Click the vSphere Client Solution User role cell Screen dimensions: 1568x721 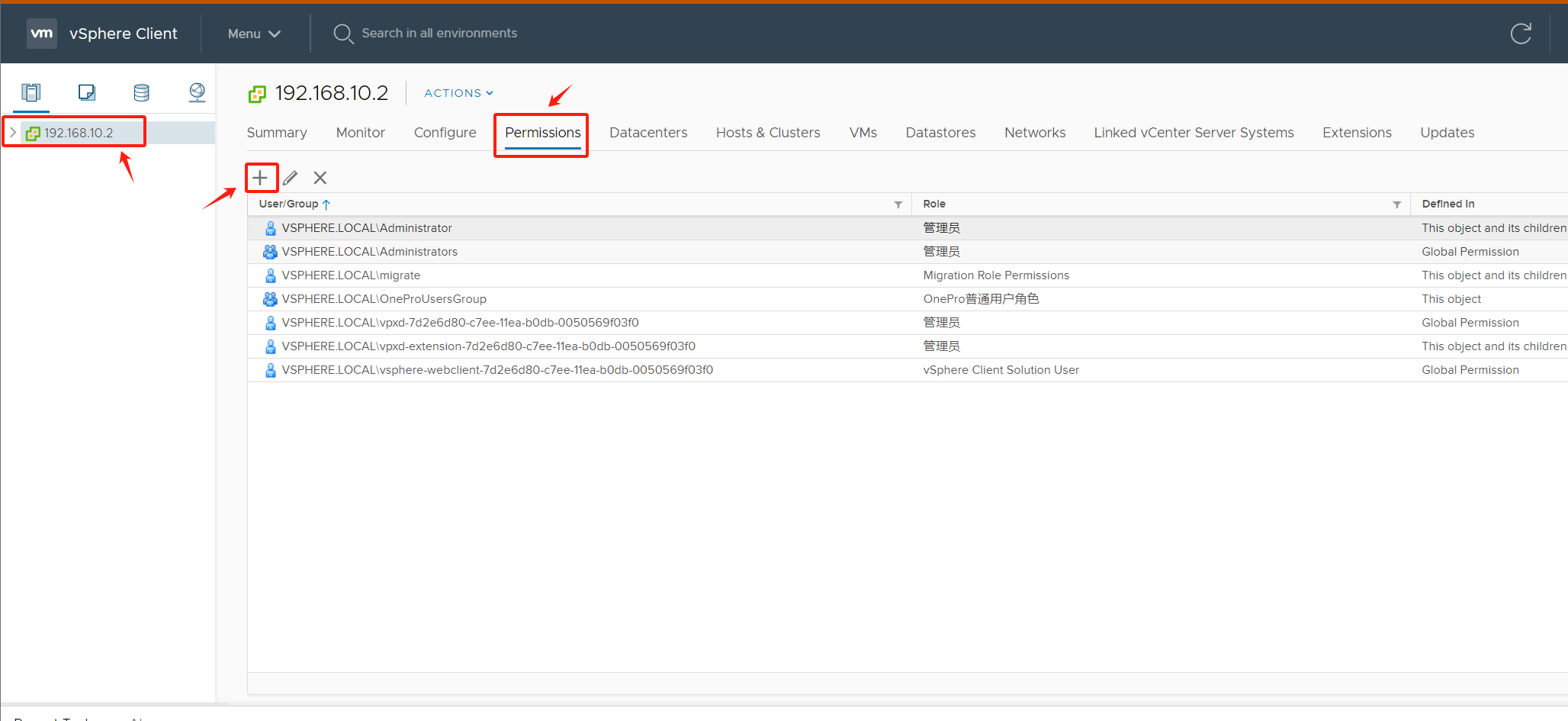(x=1001, y=370)
